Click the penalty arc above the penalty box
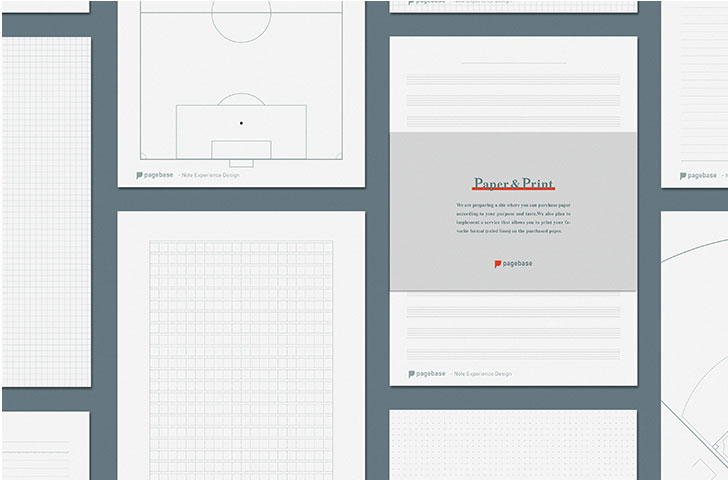This screenshot has width=728, height=480. [x=241, y=98]
